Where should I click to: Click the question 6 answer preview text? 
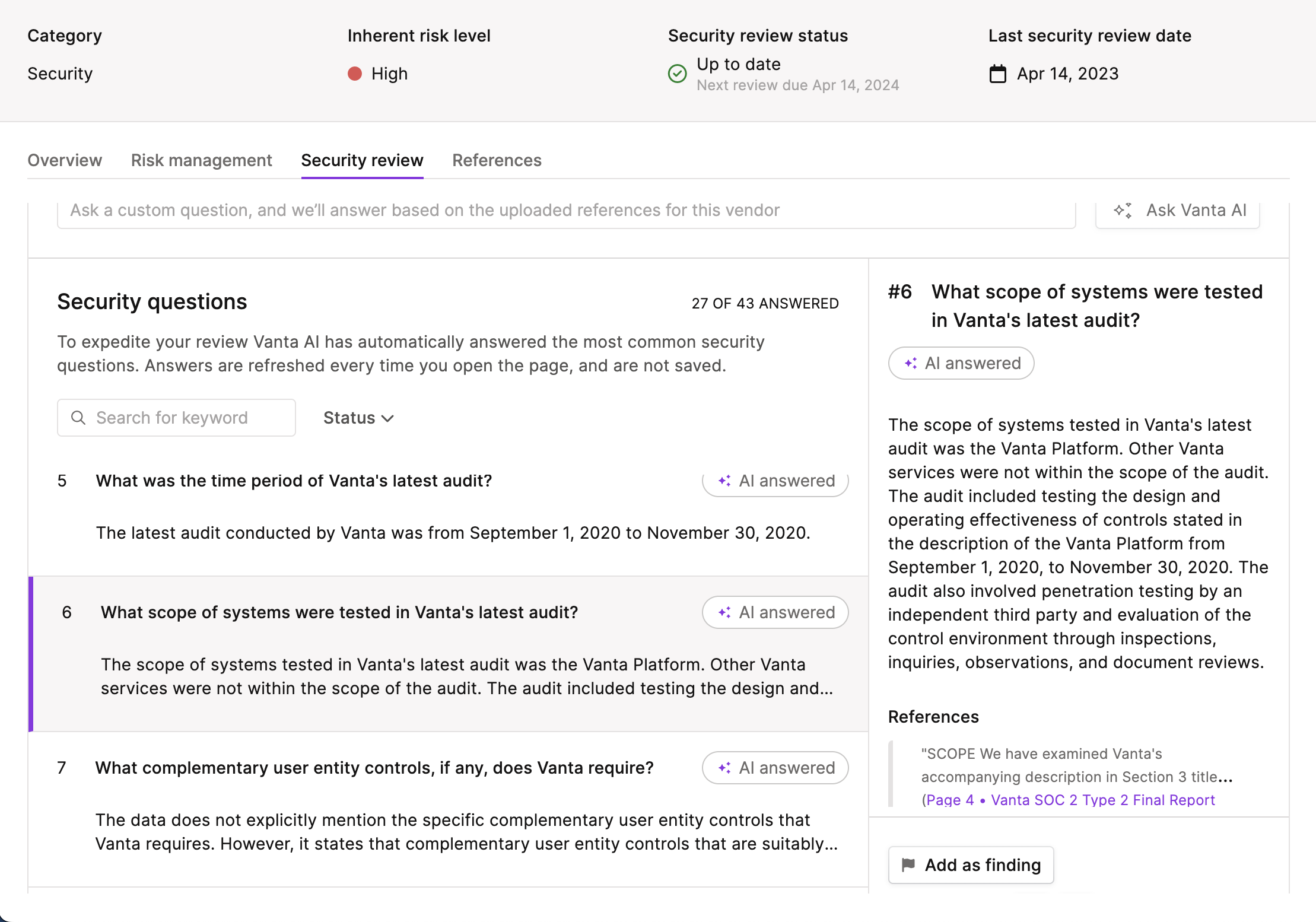(467, 676)
